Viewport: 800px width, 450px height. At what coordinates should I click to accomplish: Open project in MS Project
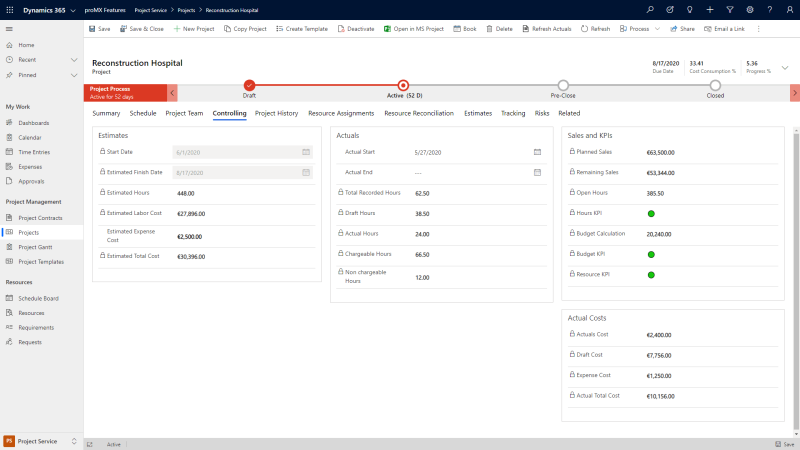(x=417, y=29)
